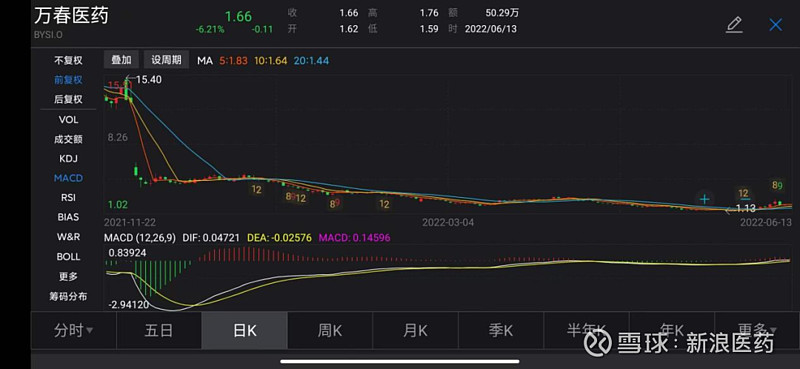
Task: Click the 2021-11-22 start date label
Action: click(x=130, y=223)
